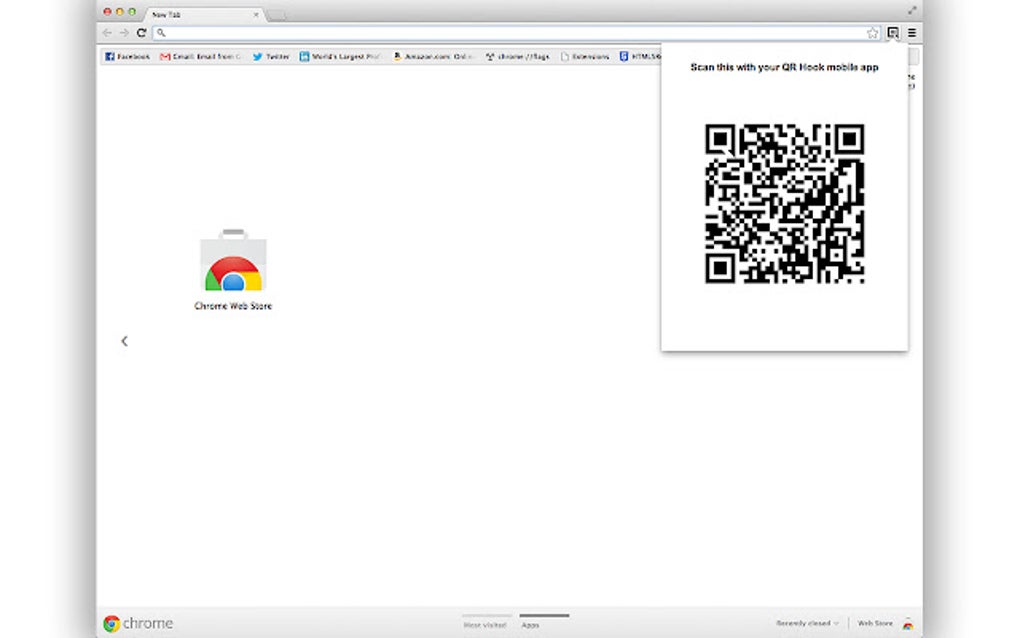
Task: Open the QR Hook extension icon
Action: [x=893, y=32]
